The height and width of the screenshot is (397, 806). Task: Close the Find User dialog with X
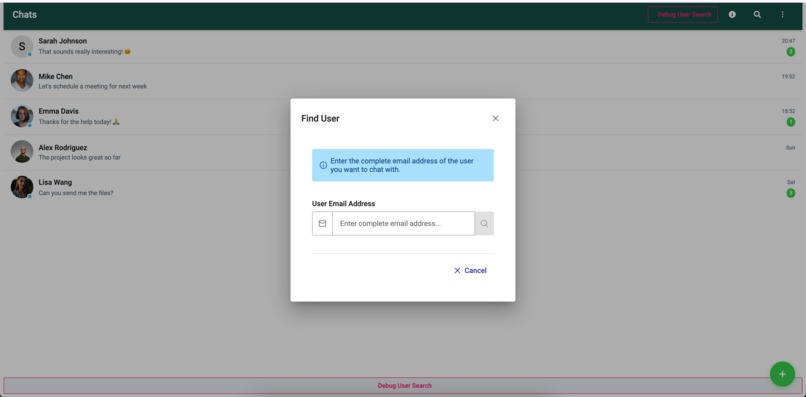point(496,118)
